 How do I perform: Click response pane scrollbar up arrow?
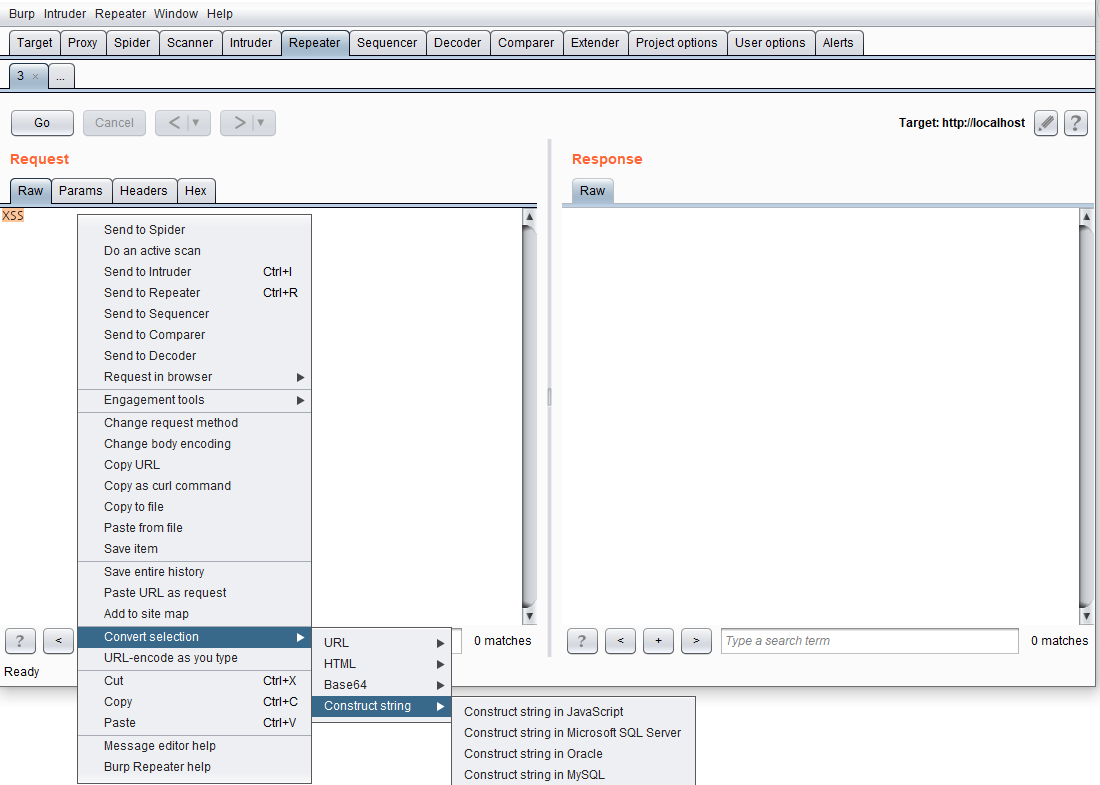(1086, 217)
